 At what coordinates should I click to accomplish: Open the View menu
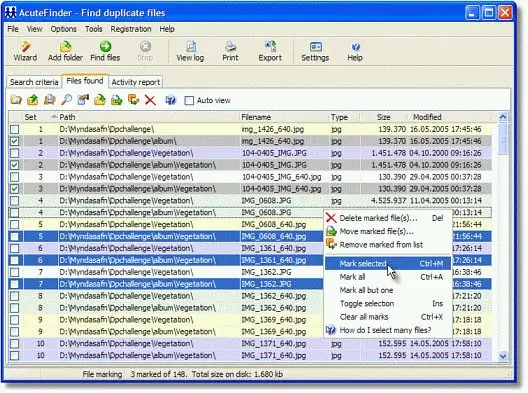point(35,29)
